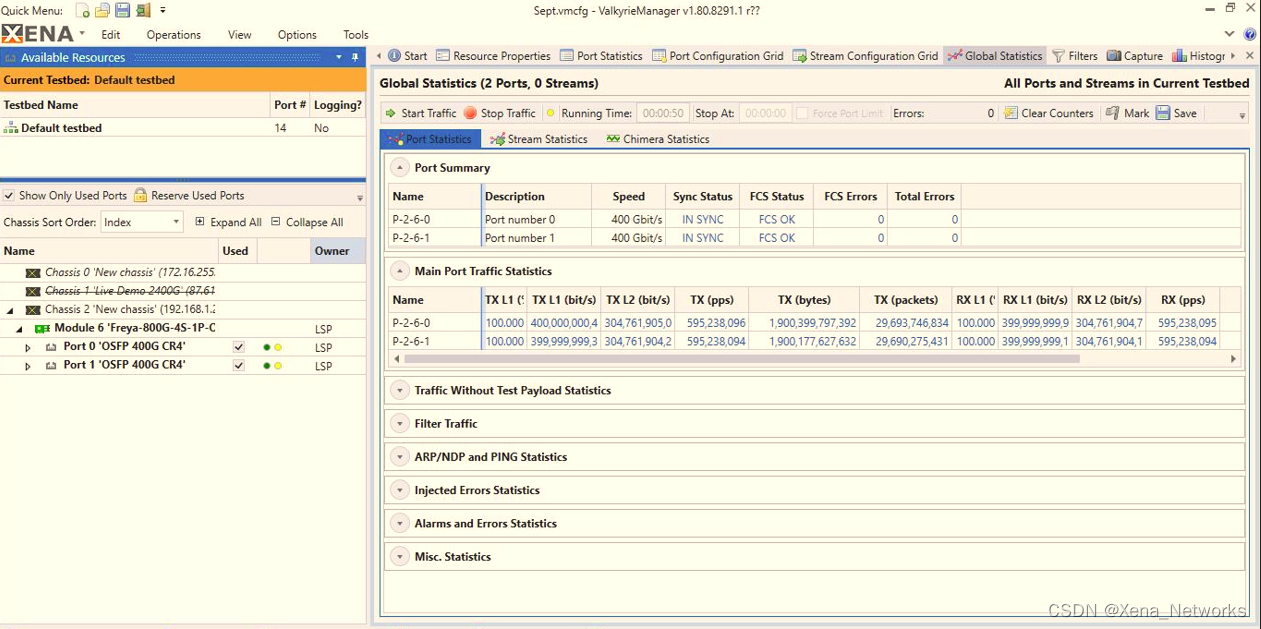This screenshot has height=629, width=1261.
Task: Open the statistics toolbar overflow arrow
Action: 1242,115
